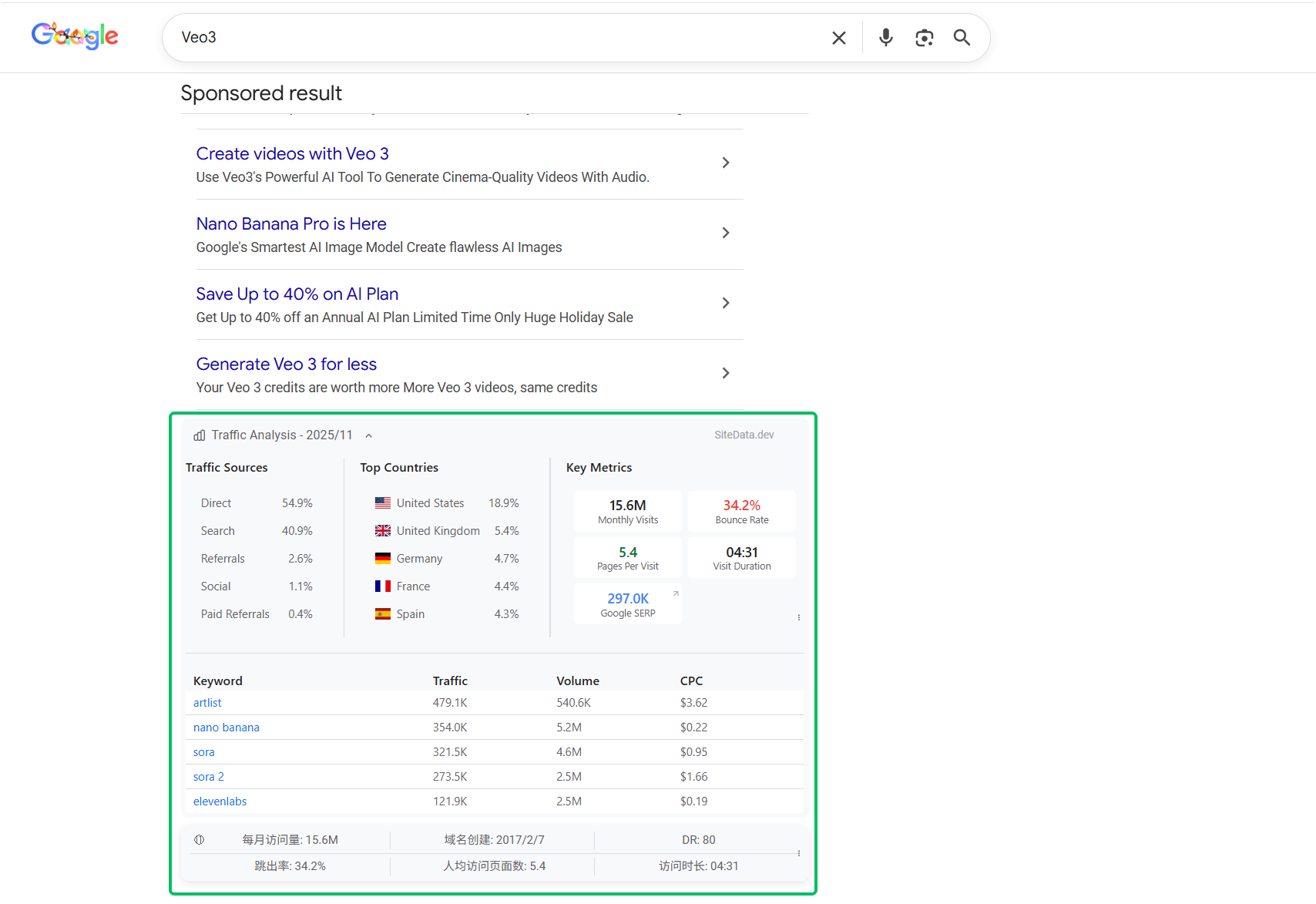1316x904 pixels.
Task: Click the United States flag icon
Action: tap(383, 503)
